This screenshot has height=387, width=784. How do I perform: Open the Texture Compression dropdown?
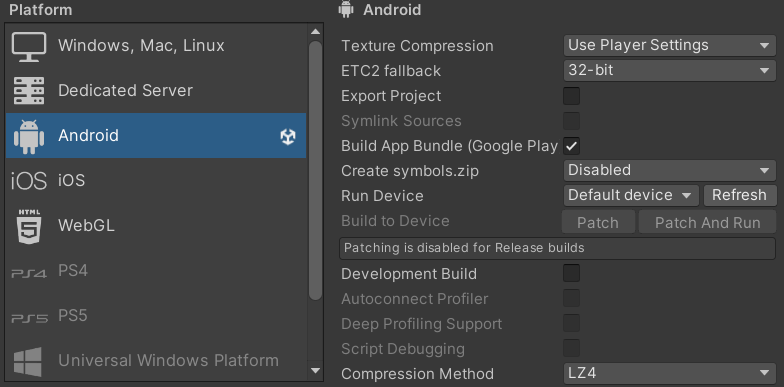coord(670,46)
